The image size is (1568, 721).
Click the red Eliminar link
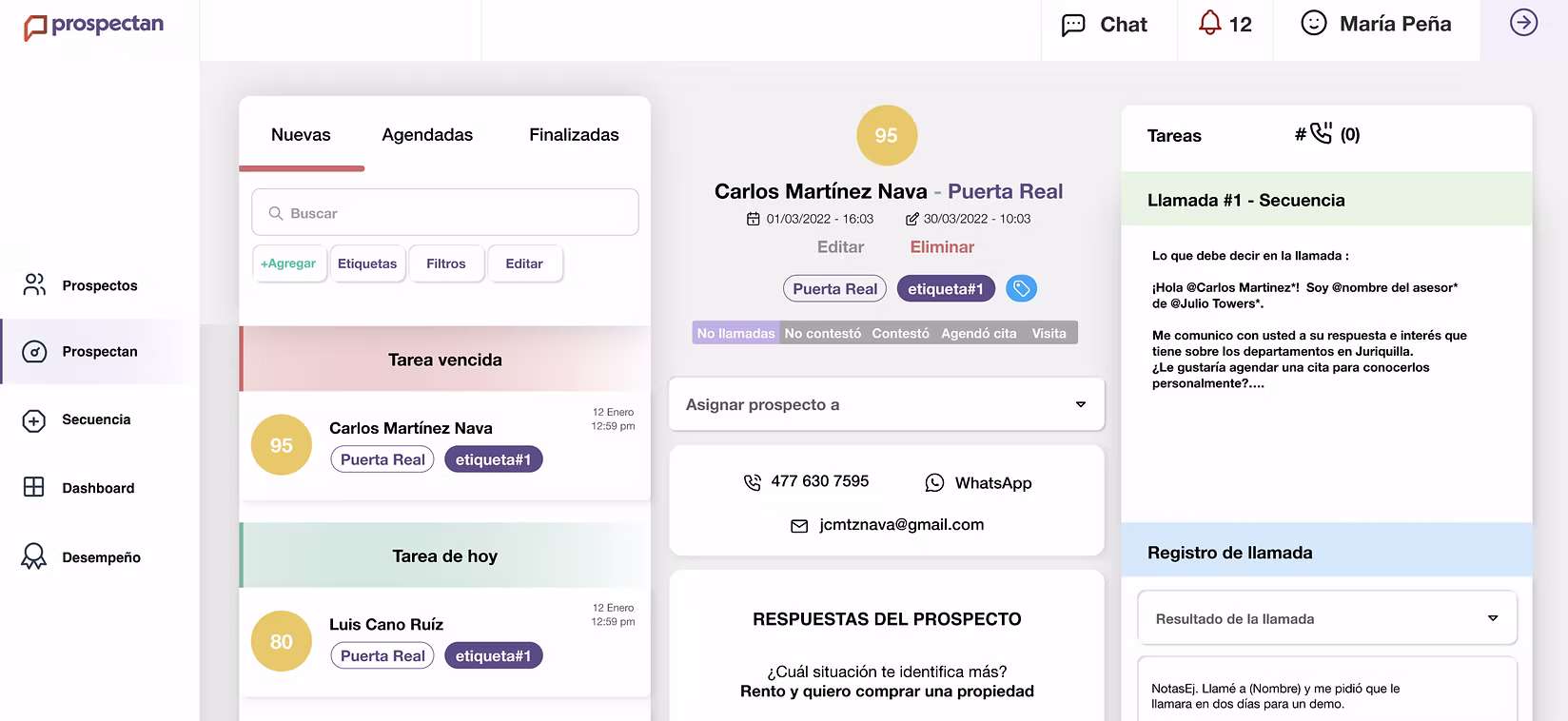pos(942,247)
